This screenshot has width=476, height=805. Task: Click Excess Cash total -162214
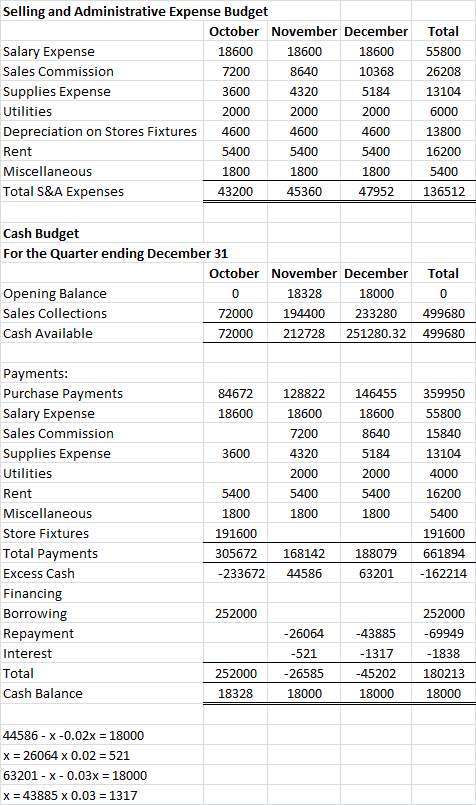pos(443,574)
